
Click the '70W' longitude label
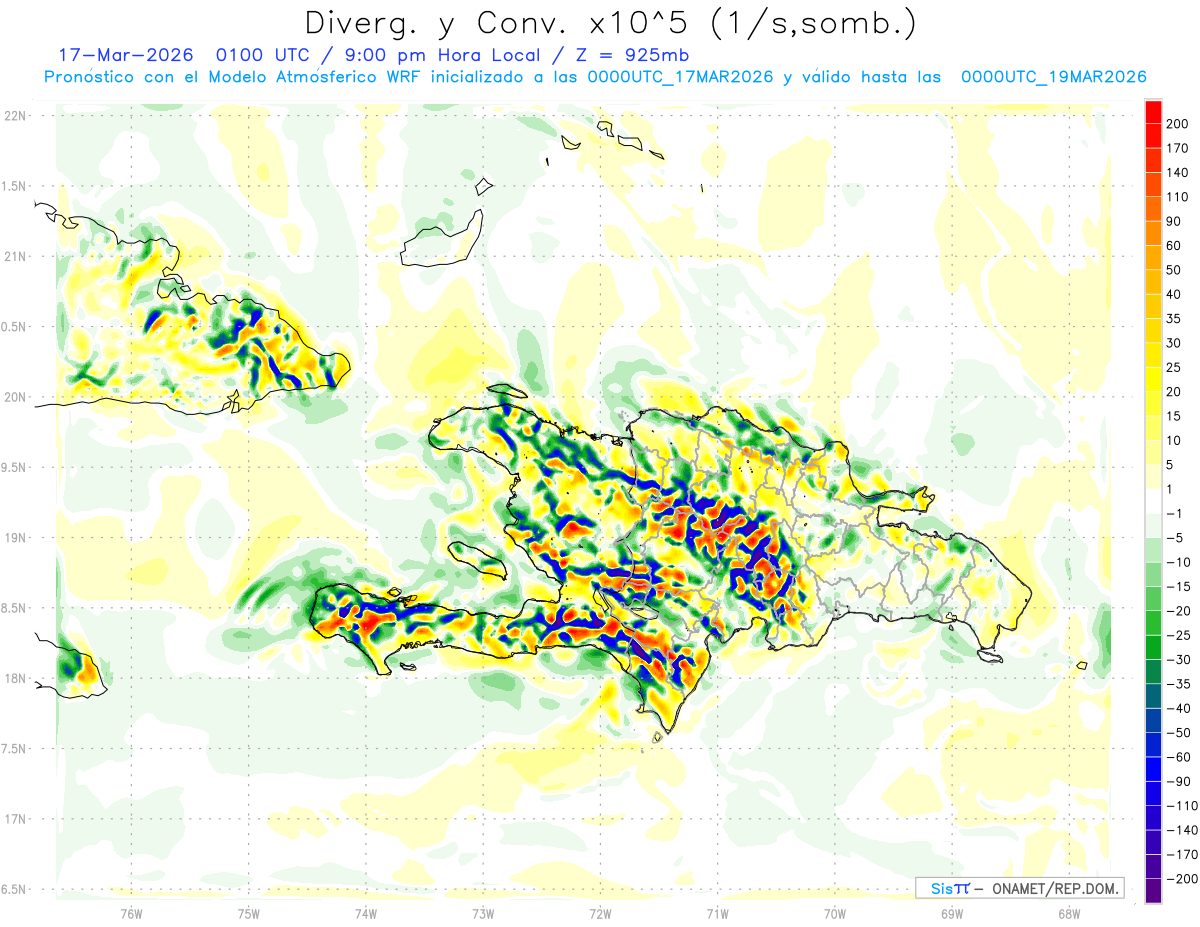click(835, 914)
